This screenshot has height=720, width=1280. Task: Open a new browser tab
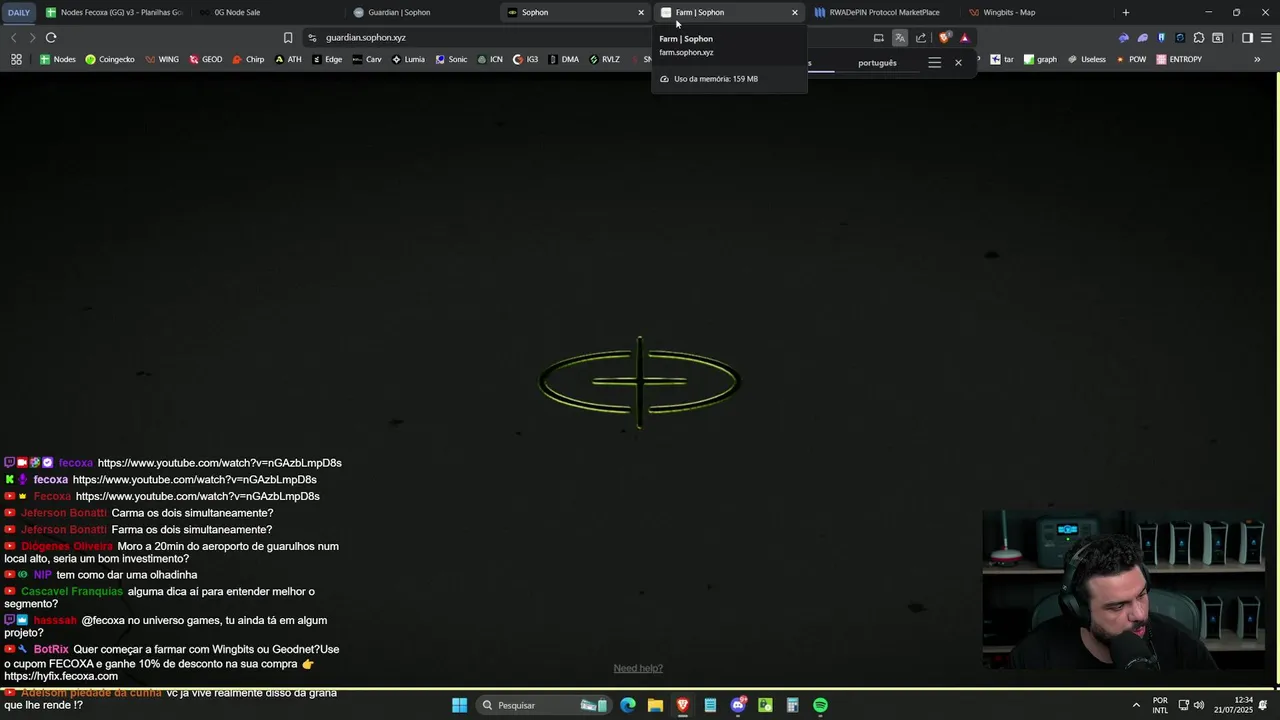(1126, 13)
